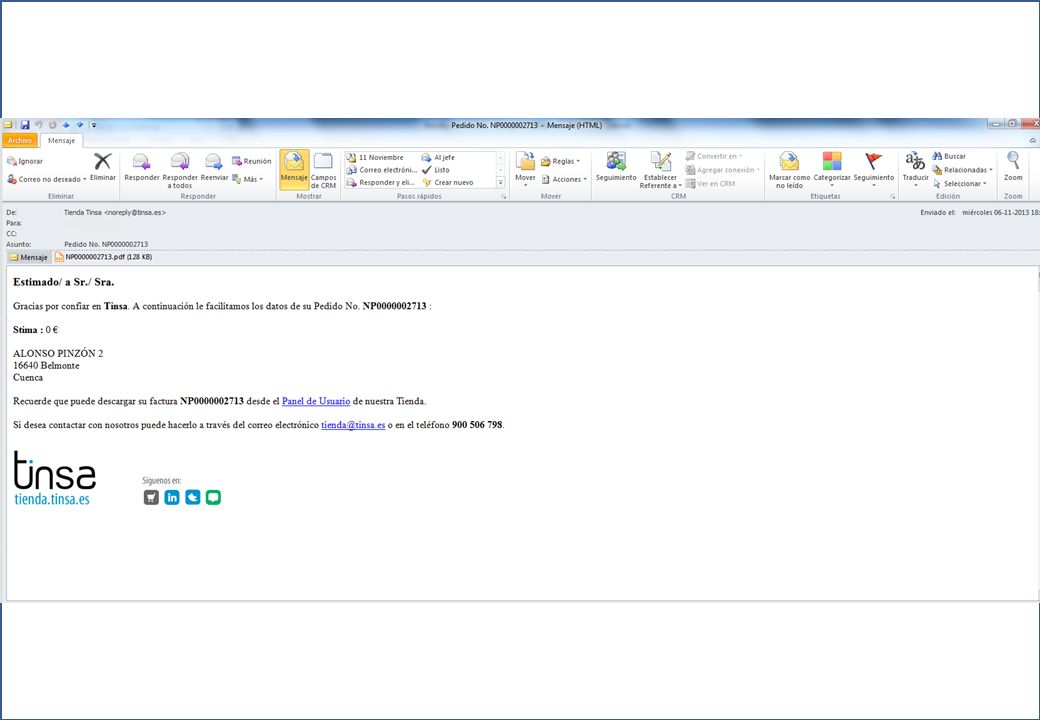Click the address line '16640 Belmonte'
The width and height of the screenshot is (1040, 720).
tap(46, 365)
